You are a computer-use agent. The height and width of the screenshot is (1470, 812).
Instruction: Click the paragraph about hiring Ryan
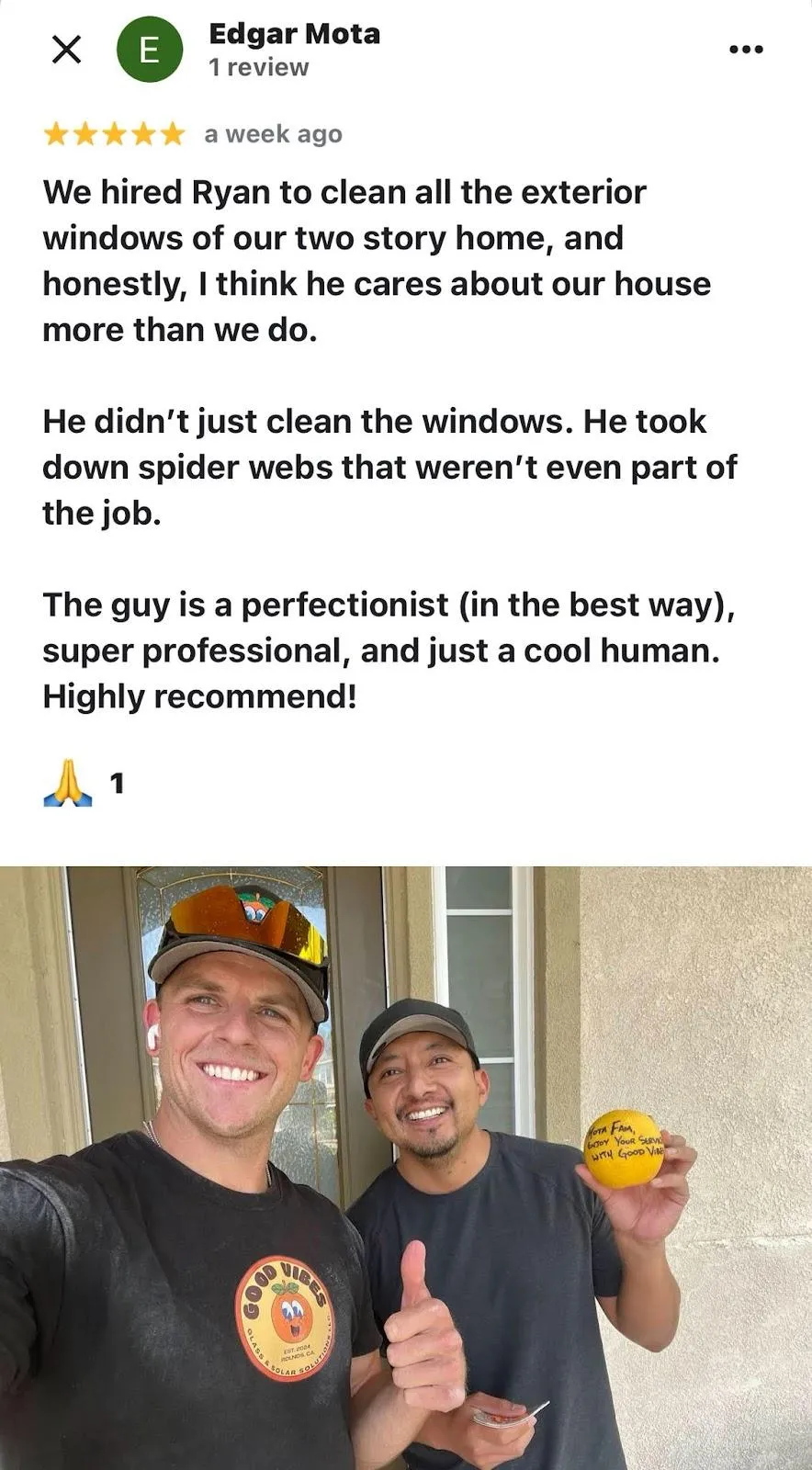click(x=377, y=261)
